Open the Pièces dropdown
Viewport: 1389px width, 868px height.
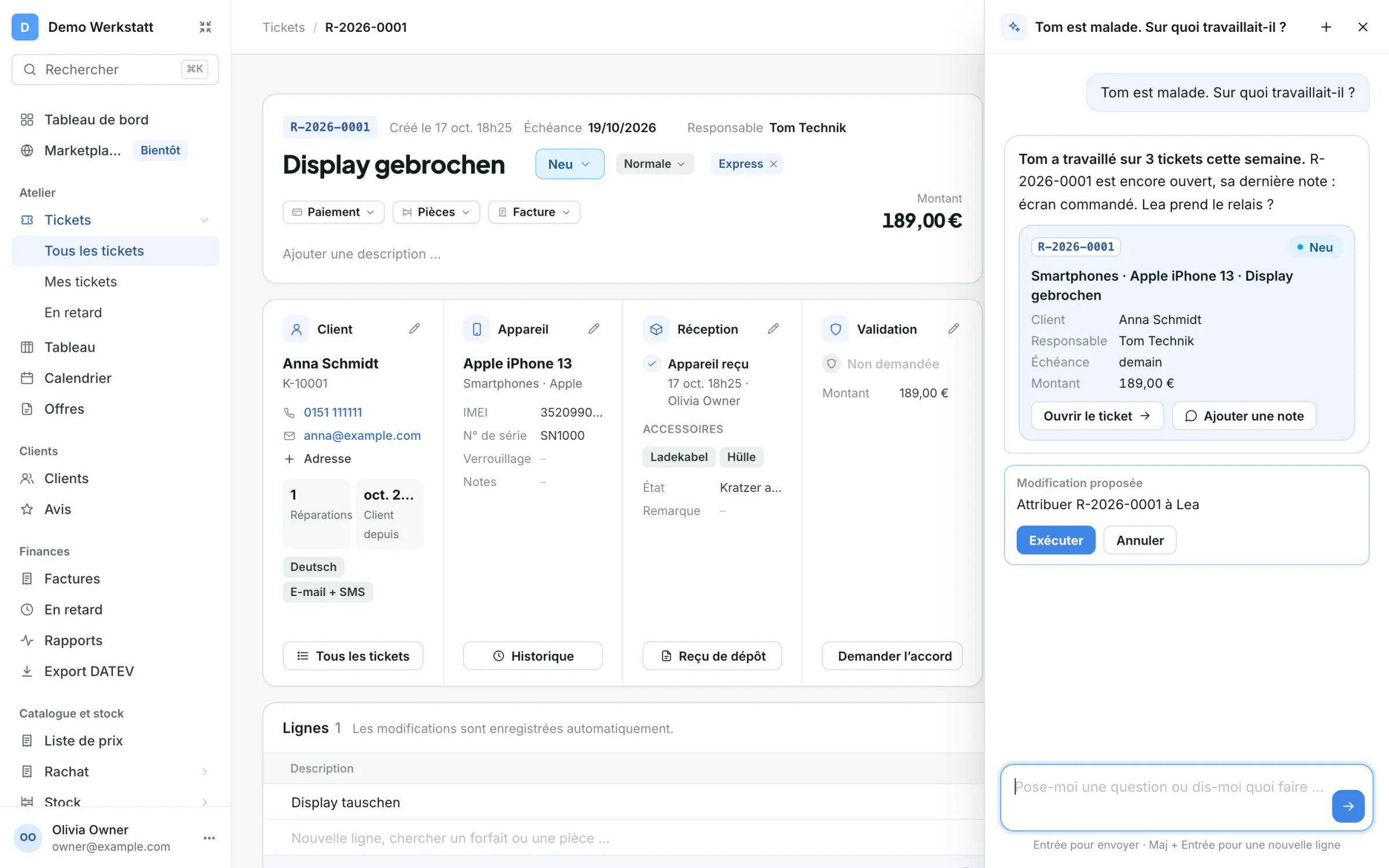(x=436, y=212)
